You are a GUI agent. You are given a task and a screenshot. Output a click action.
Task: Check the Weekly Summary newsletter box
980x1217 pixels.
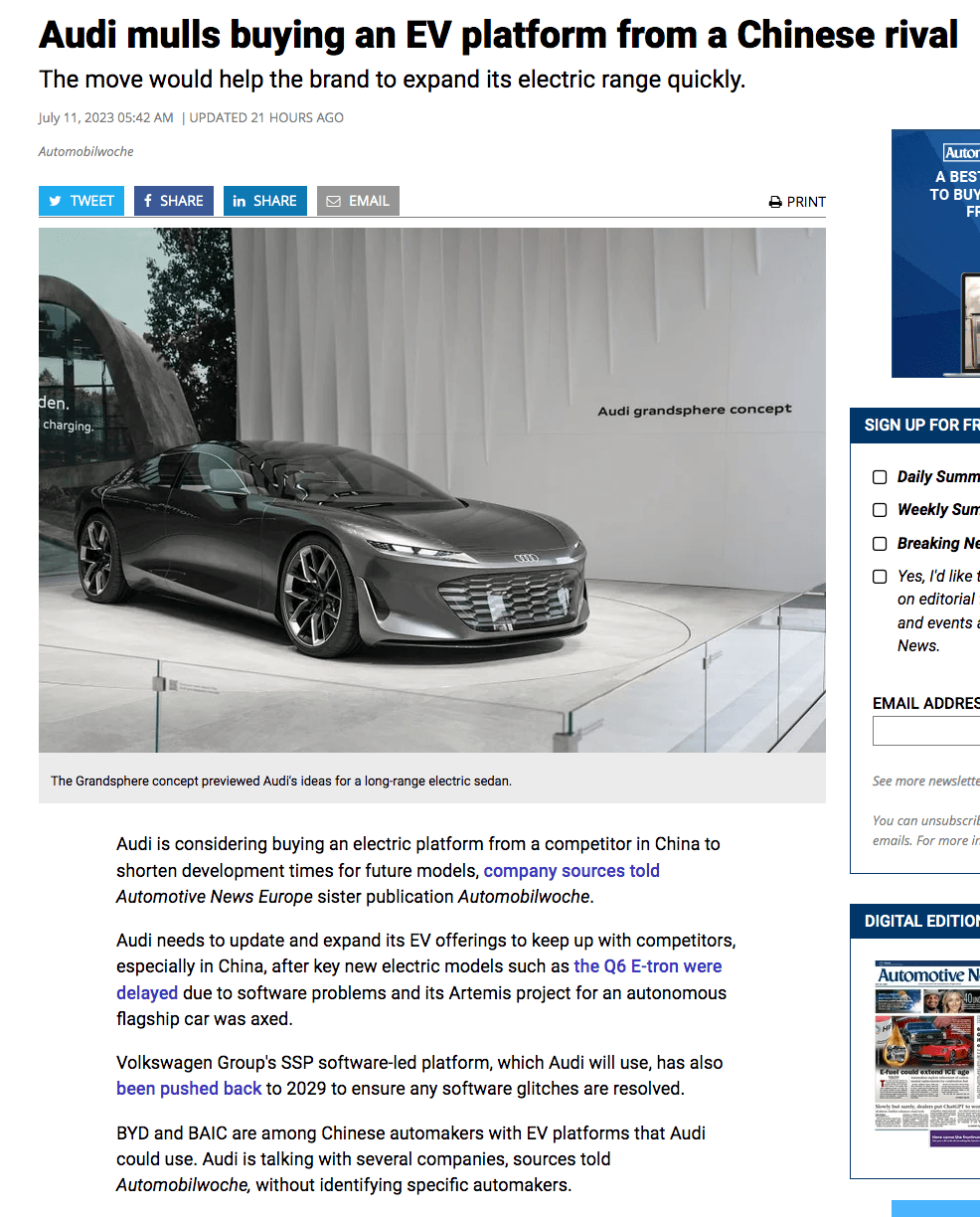pos(880,510)
